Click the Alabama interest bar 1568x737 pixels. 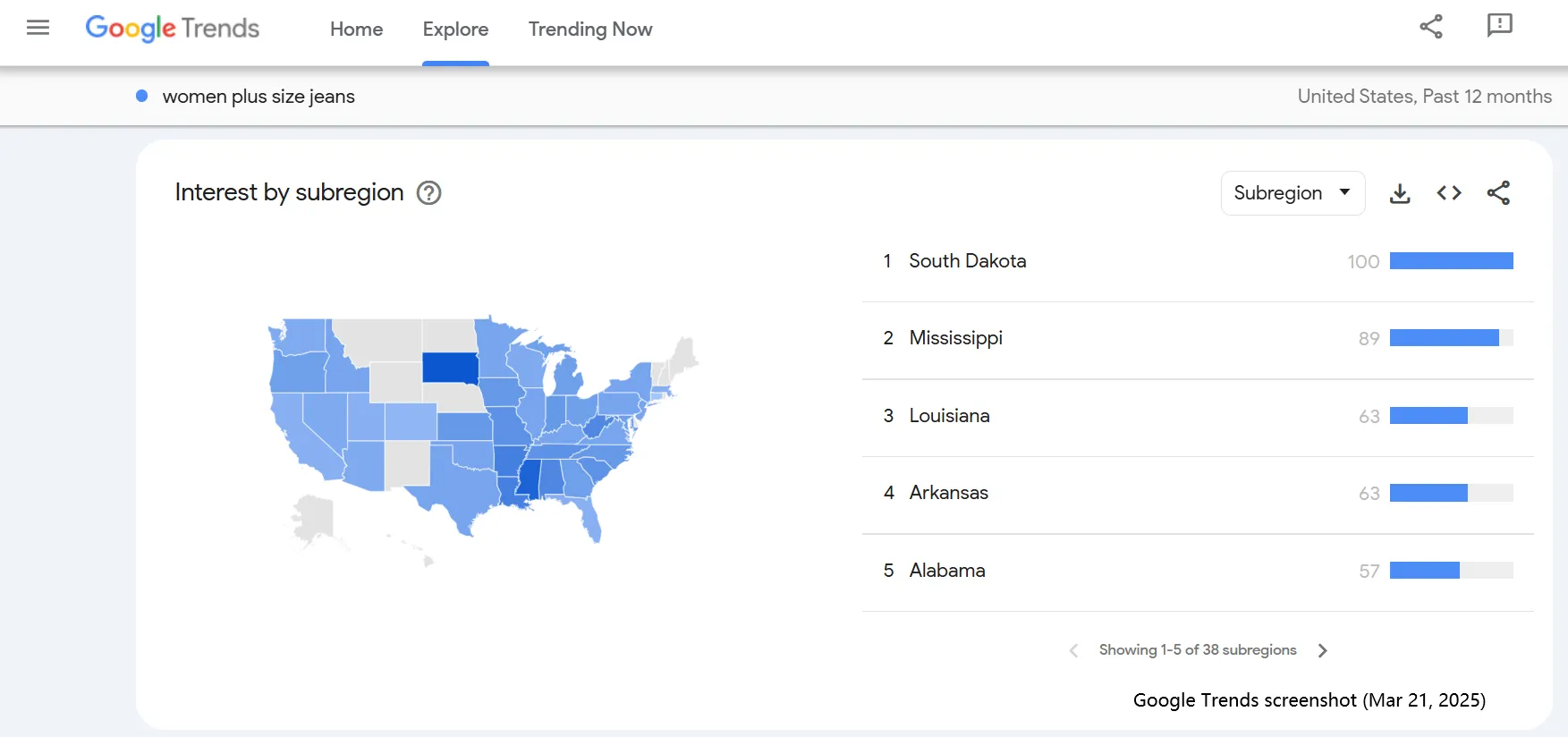pyautogui.click(x=1451, y=571)
